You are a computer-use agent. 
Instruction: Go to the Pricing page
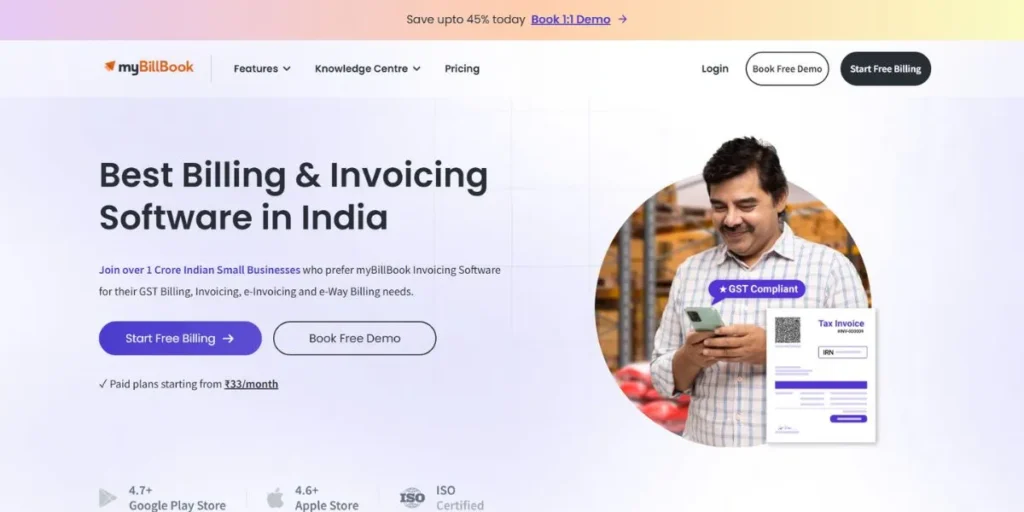[x=462, y=69]
